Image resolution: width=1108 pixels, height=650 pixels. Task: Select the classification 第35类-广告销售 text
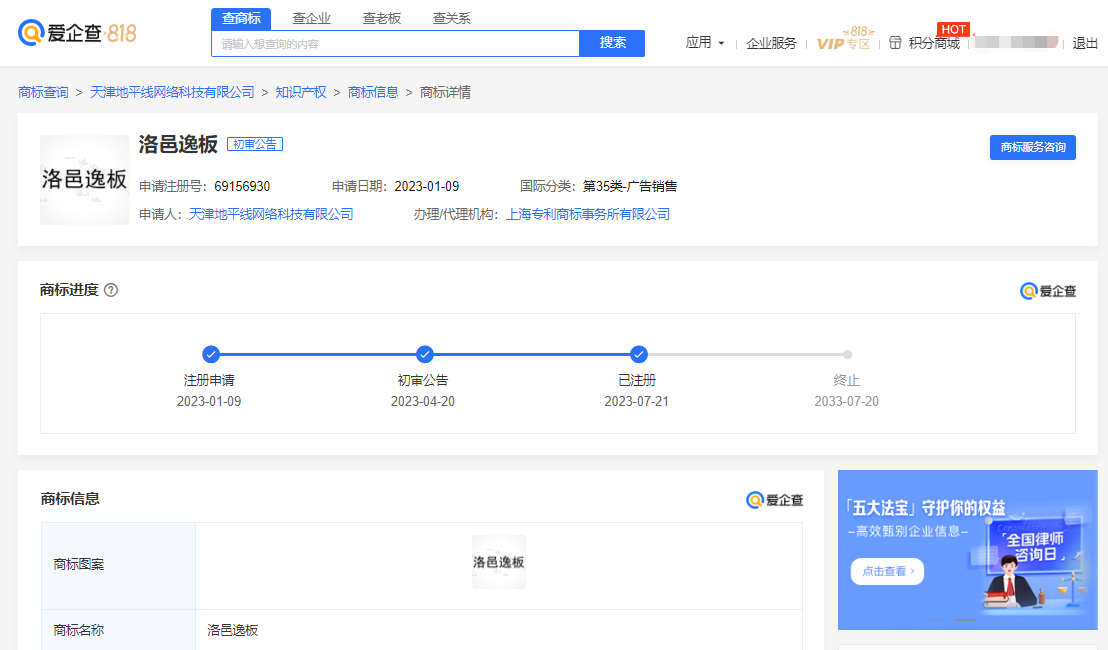(x=630, y=187)
